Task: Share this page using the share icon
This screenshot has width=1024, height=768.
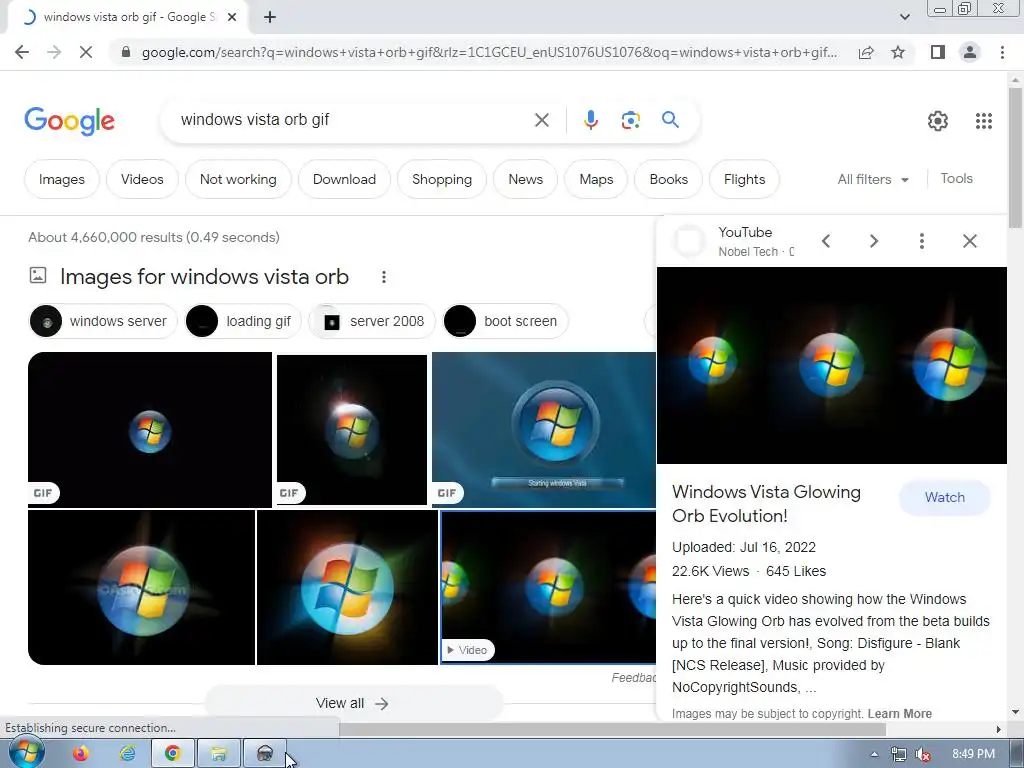Action: (x=866, y=52)
